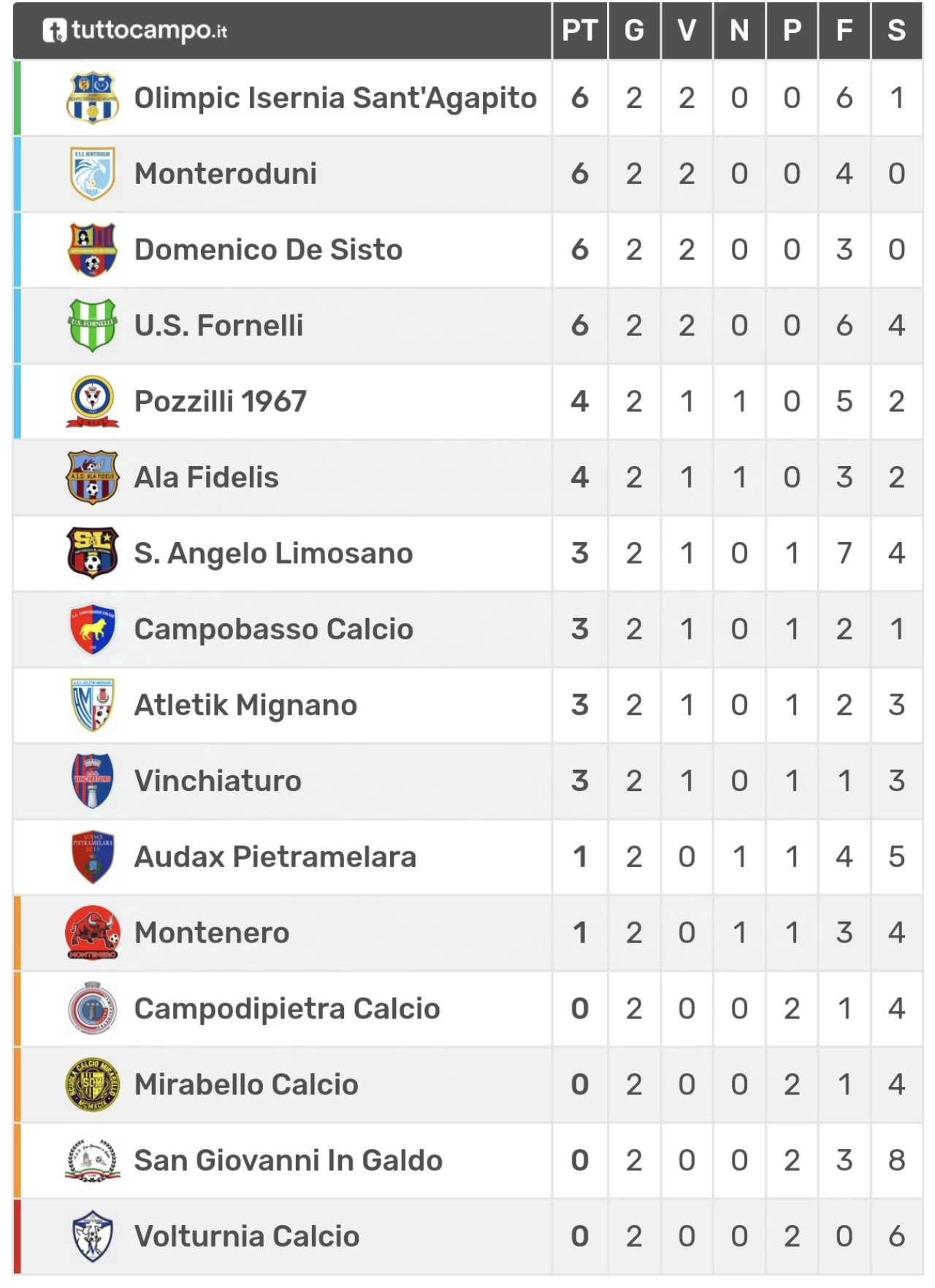Click the Audax Pietramelara team name
935x1288 pixels.
pos(275,857)
